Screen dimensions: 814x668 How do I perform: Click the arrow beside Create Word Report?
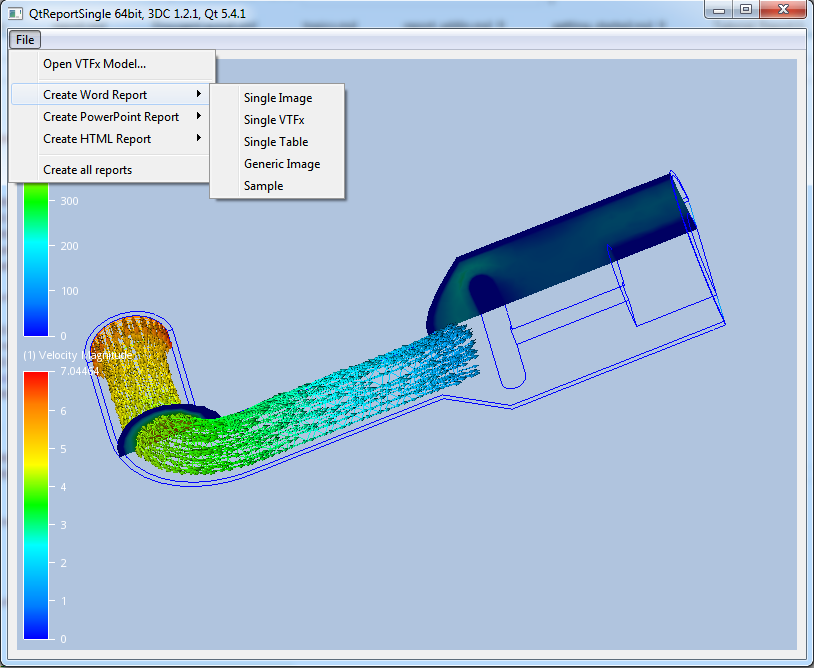click(200, 95)
